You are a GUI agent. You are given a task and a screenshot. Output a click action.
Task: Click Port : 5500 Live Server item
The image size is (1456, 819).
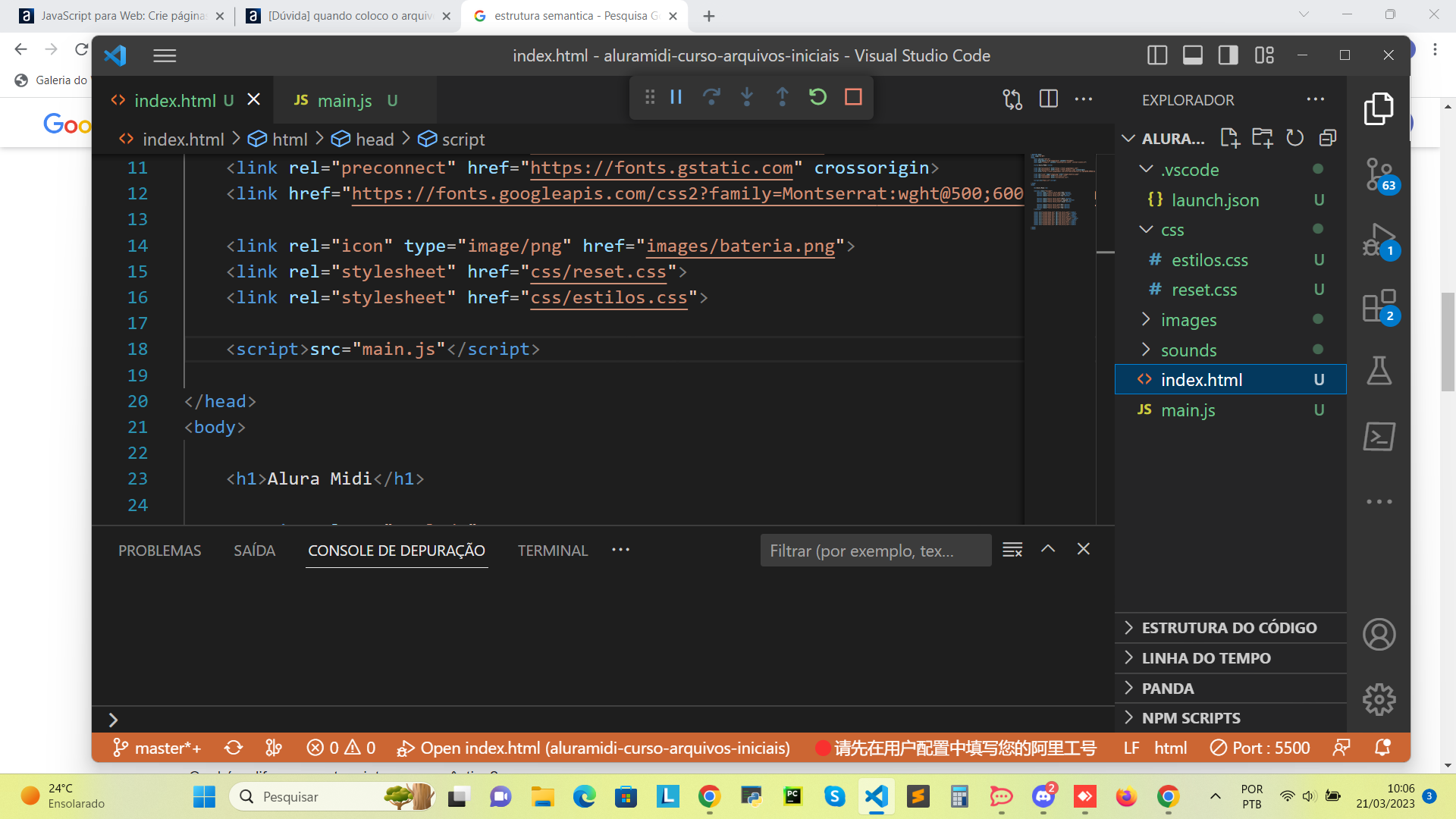1260,748
